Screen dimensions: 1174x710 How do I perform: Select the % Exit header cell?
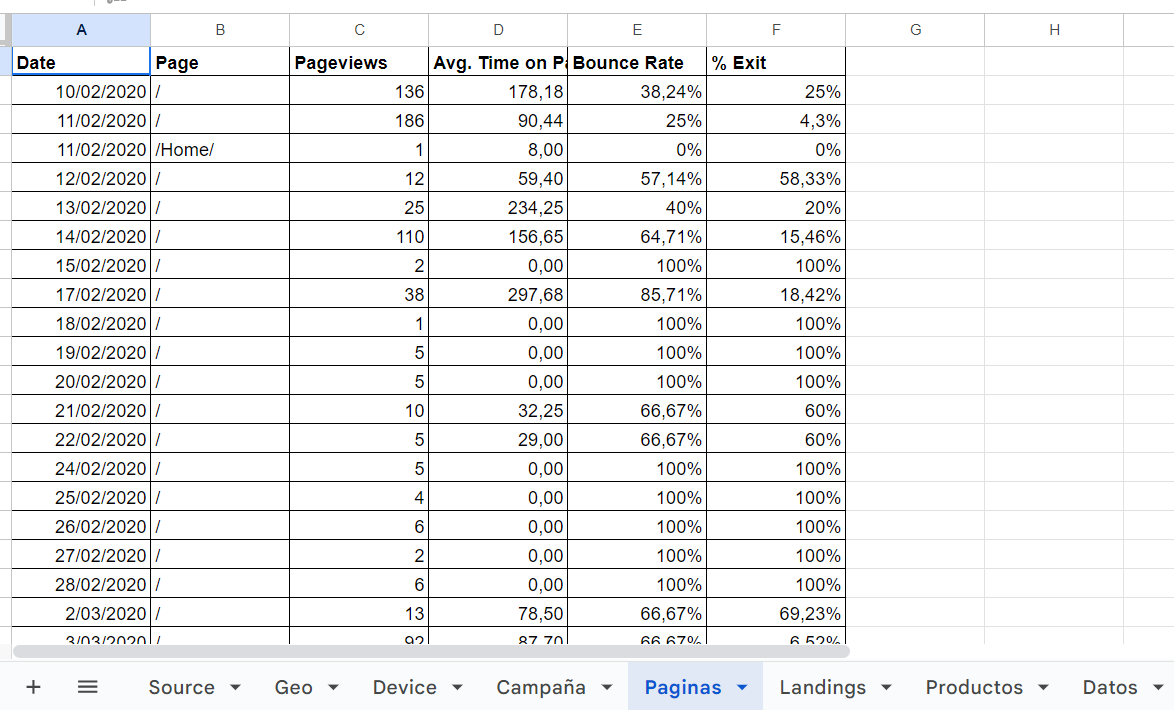pyautogui.click(x=776, y=62)
